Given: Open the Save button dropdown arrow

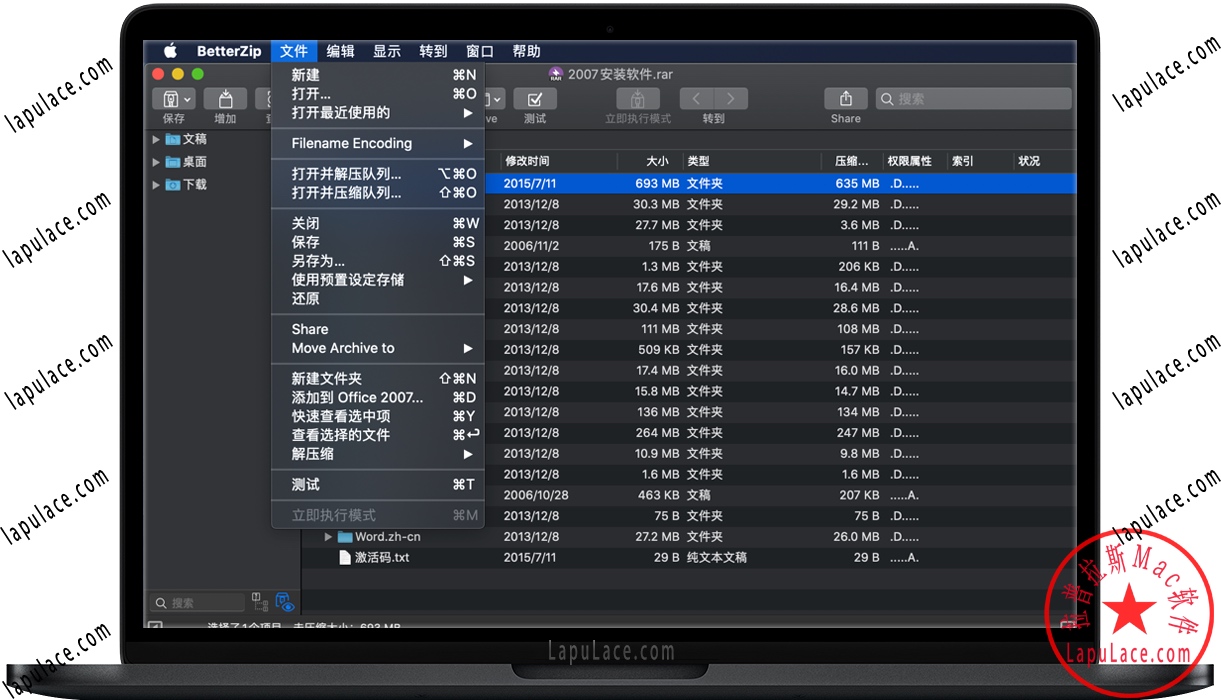Looking at the screenshot, I should pos(188,99).
